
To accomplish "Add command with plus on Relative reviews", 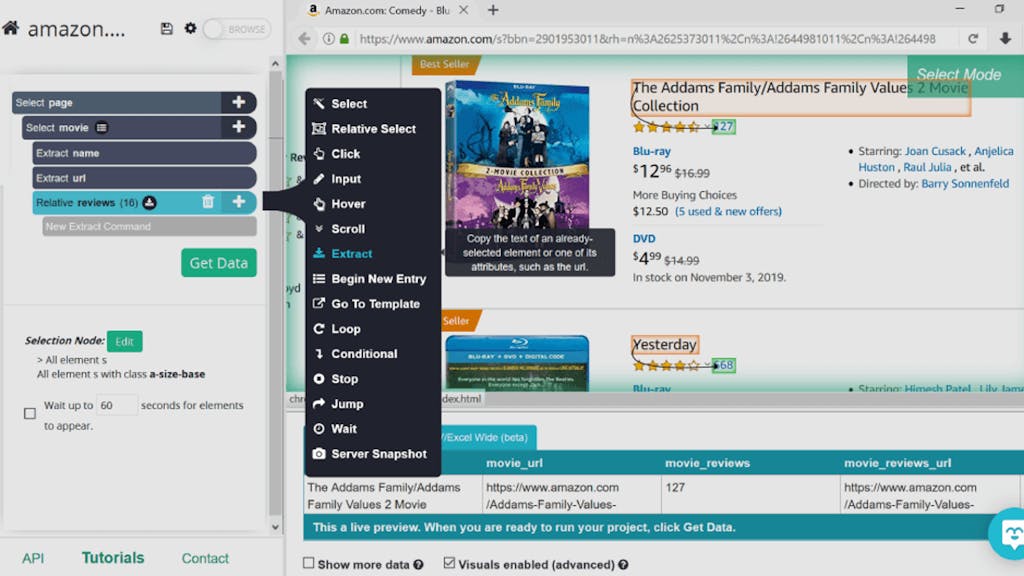I will tap(238, 202).
